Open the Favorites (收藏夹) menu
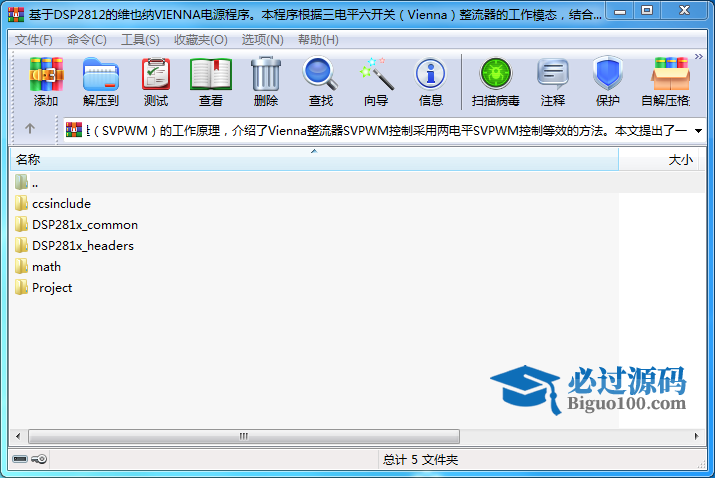 (201, 40)
